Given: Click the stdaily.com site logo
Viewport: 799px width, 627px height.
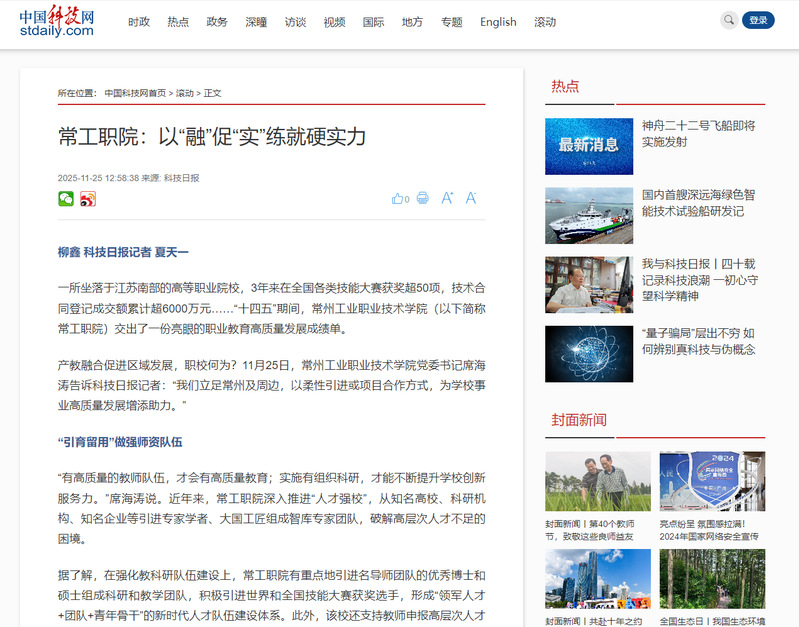Looking at the screenshot, I should pyautogui.click(x=57, y=23).
